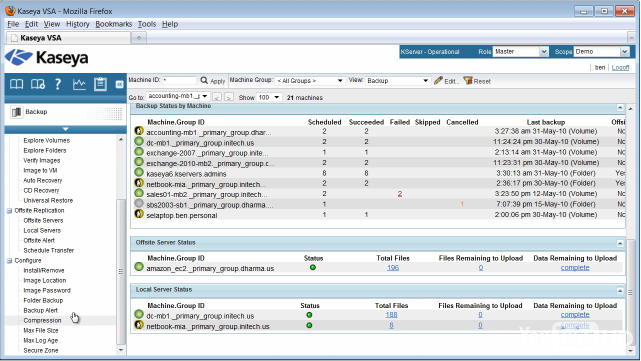The image size is (641, 361).
Task: Click status icon for exchange-2007 machine
Action: click(139, 152)
